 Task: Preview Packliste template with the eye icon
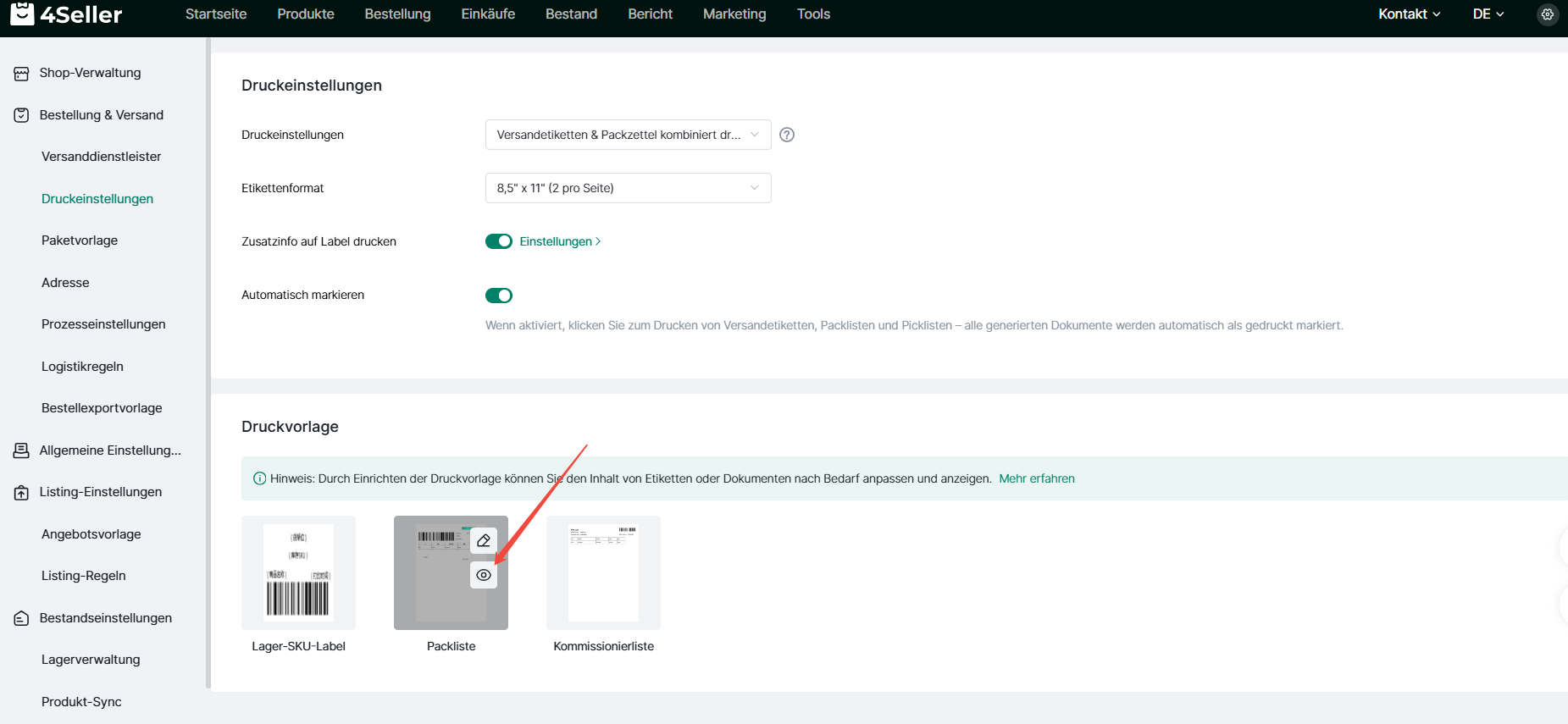[x=484, y=575]
